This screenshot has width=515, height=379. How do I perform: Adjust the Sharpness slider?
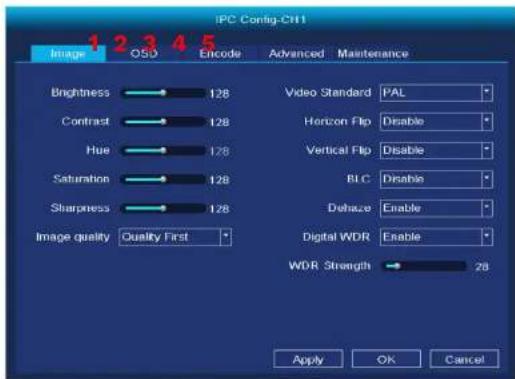pos(163,209)
